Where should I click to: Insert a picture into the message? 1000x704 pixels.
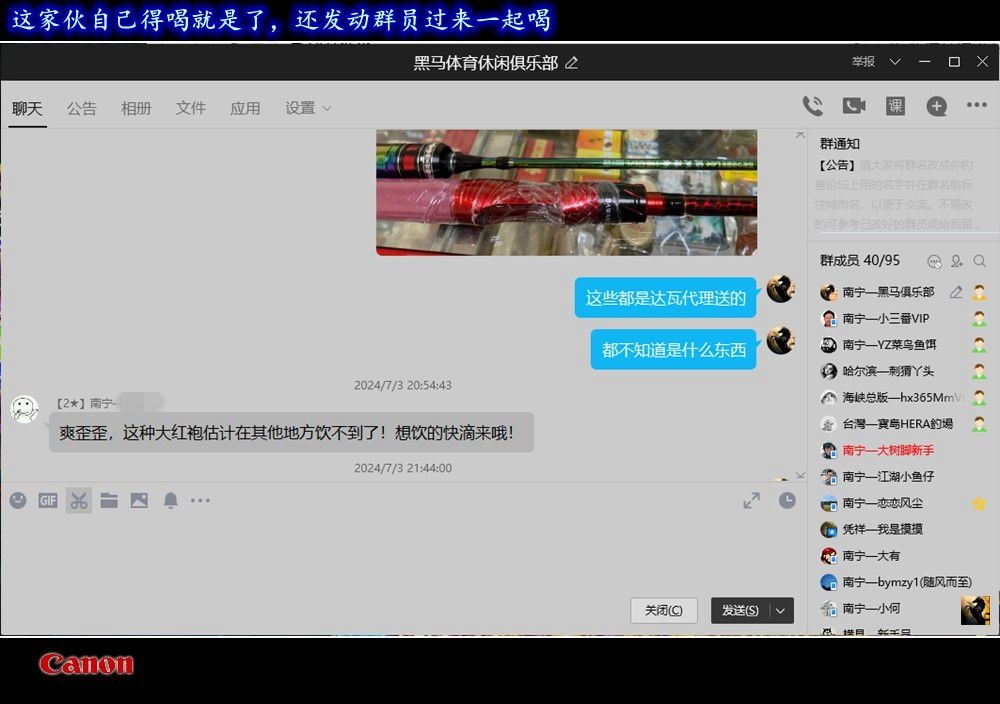(139, 501)
